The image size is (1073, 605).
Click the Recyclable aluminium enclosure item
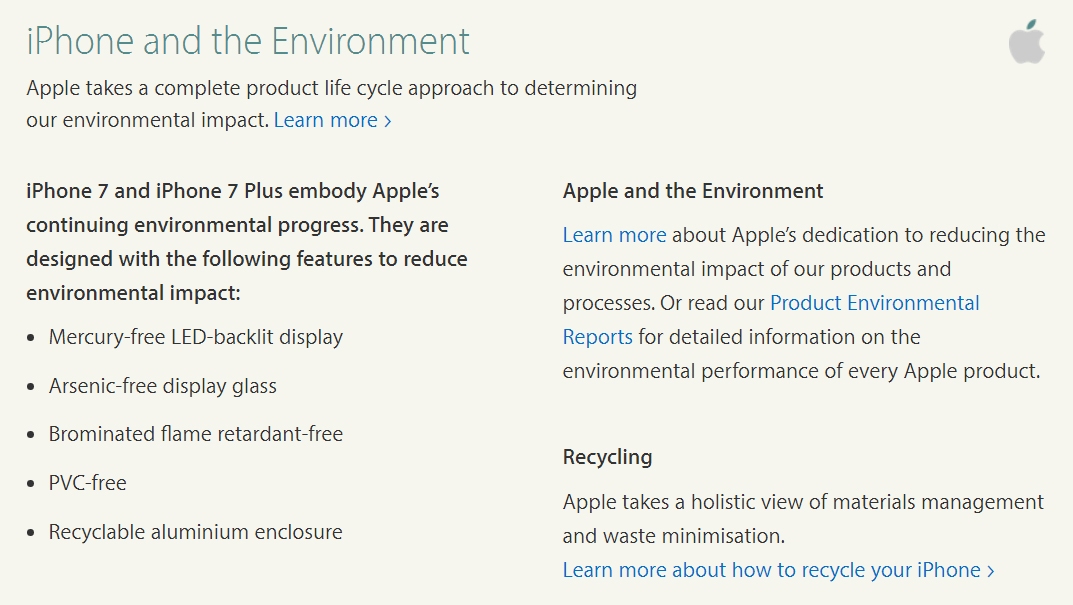click(x=196, y=532)
